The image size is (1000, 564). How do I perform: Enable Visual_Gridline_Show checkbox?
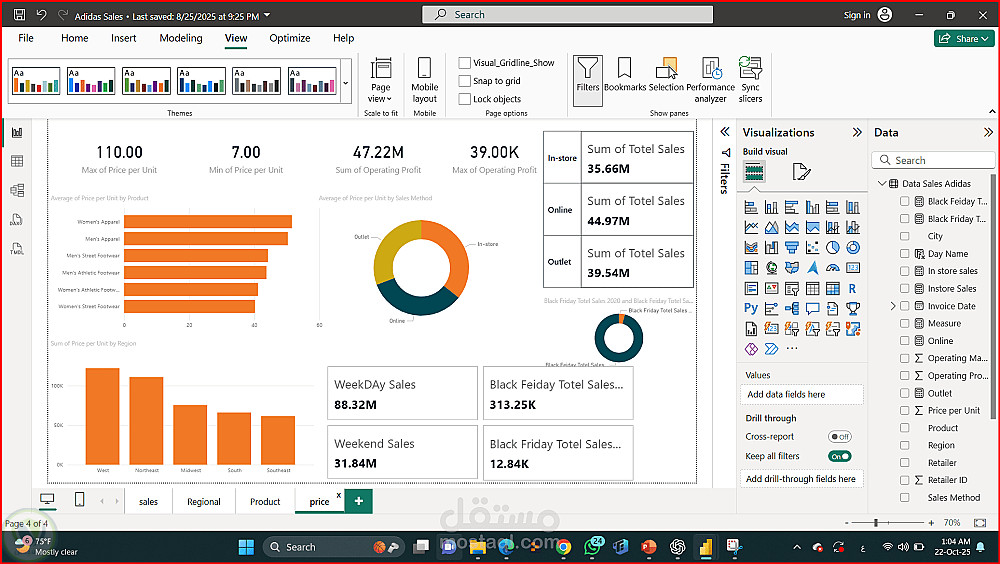click(x=464, y=63)
